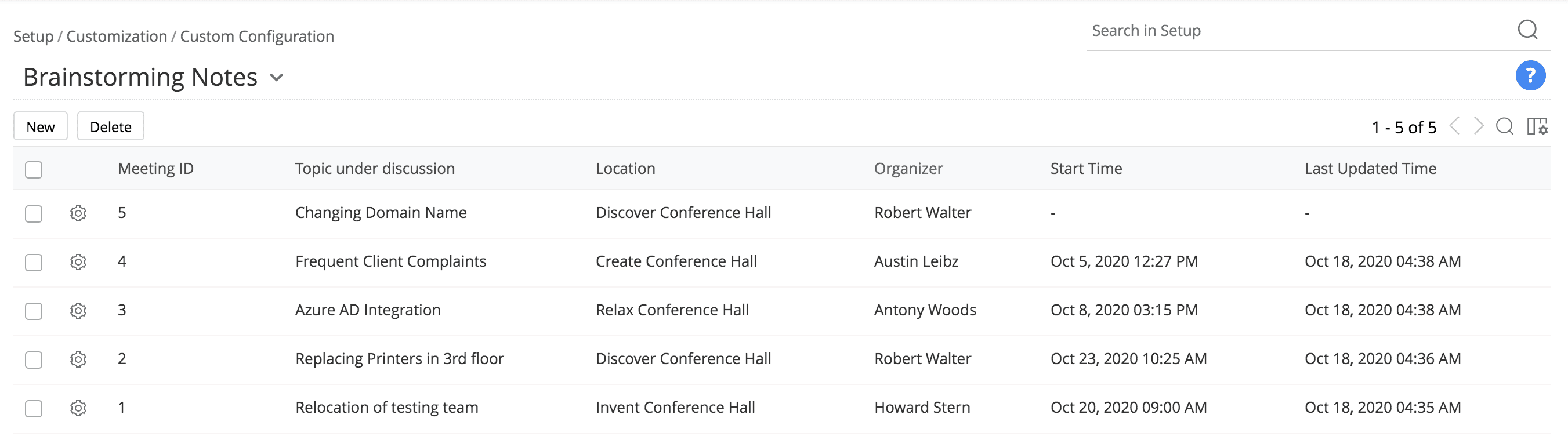Expand the Brainstorming Notes dropdown arrow
The width and height of the screenshot is (1568, 447).
[276, 78]
